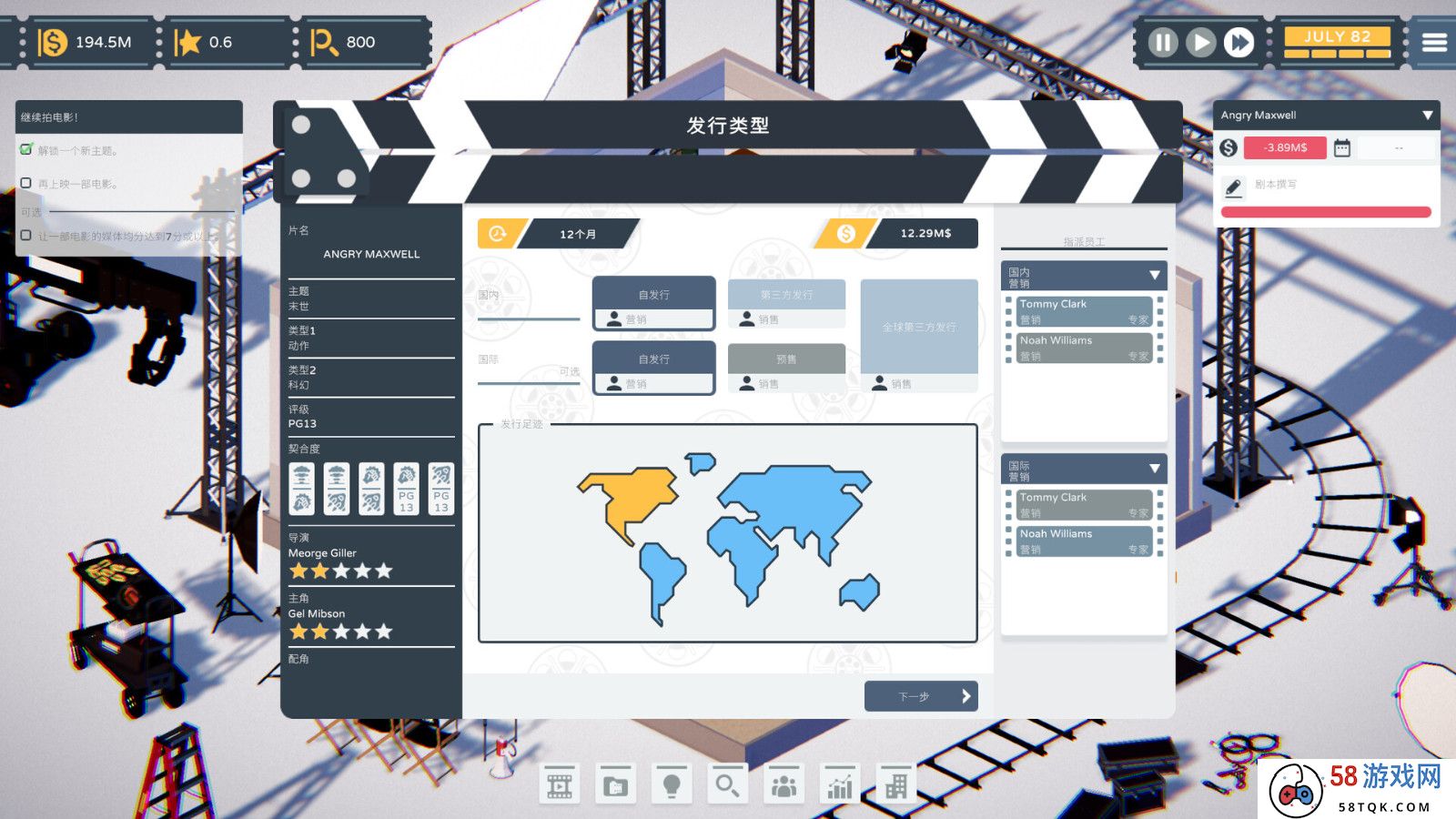Viewport: 1456px width, 819px height.
Task: Choose domestic third-party distribution option
Action: tap(786, 303)
